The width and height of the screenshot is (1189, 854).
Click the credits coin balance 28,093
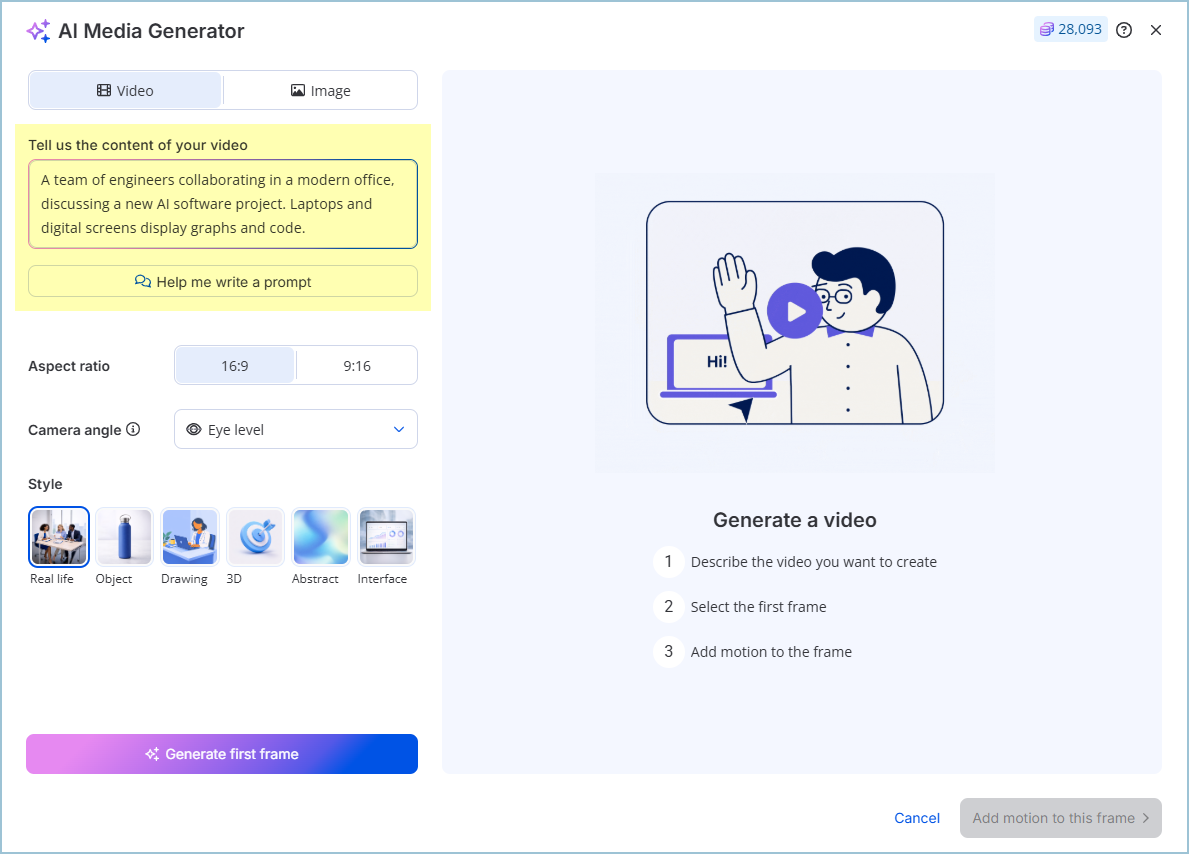[x=1071, y=30]
